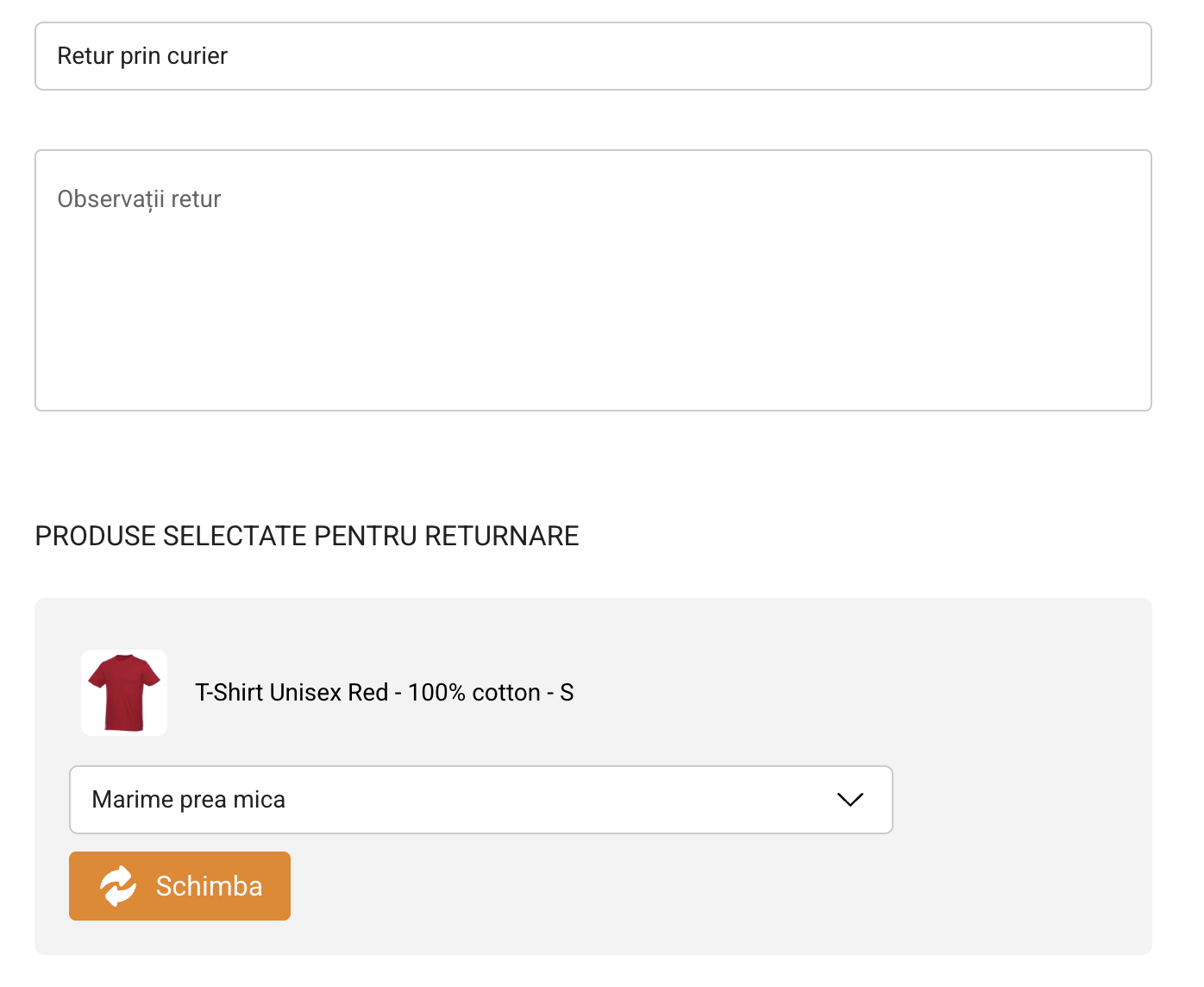Viewport: 1204px width, 987px height.
Task: Click the size 'S' at product name end
Action: click(x=567, y=693)
